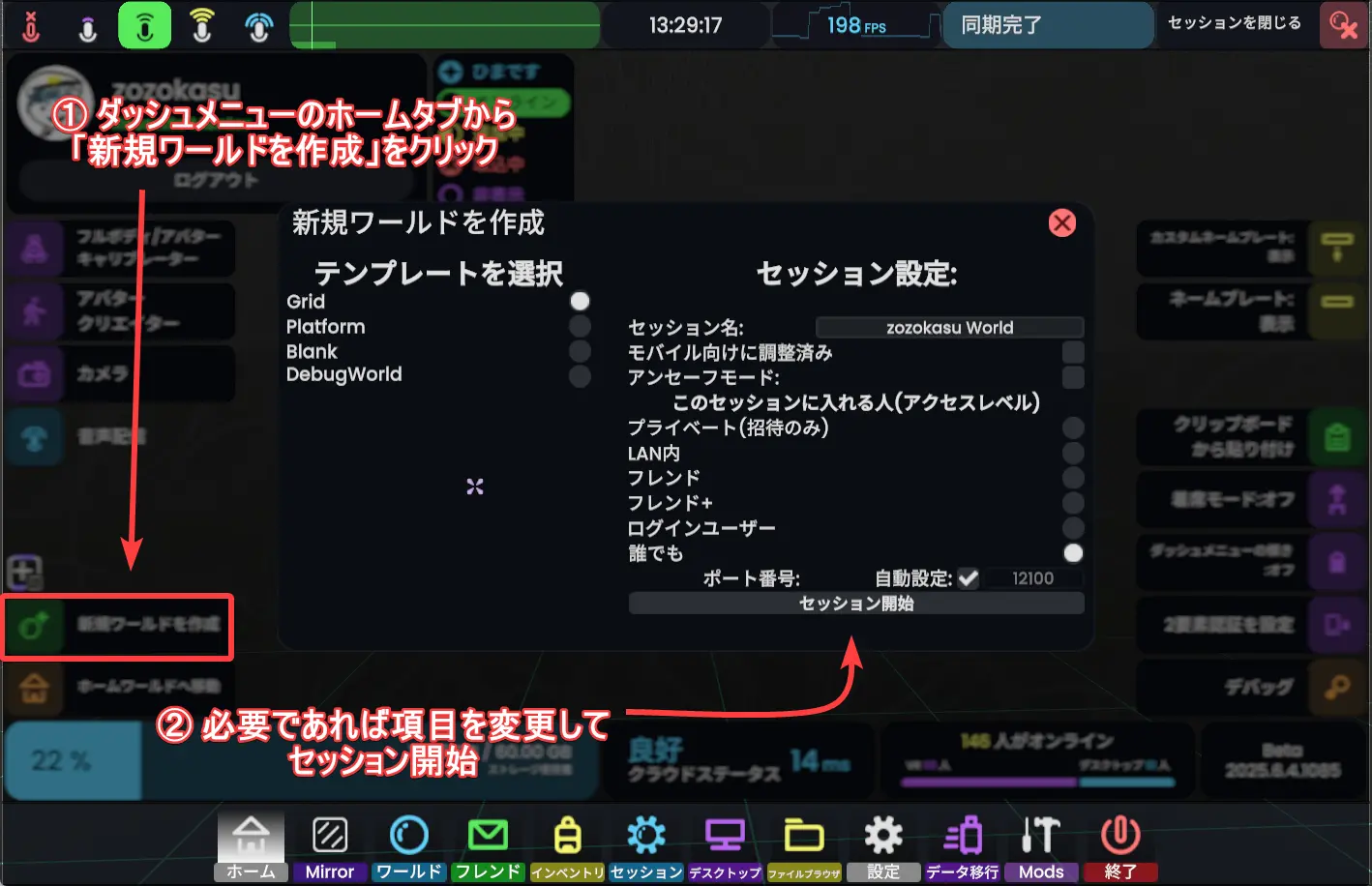
Task: Click セッション開始 to start the session
Action: point(855,603)
